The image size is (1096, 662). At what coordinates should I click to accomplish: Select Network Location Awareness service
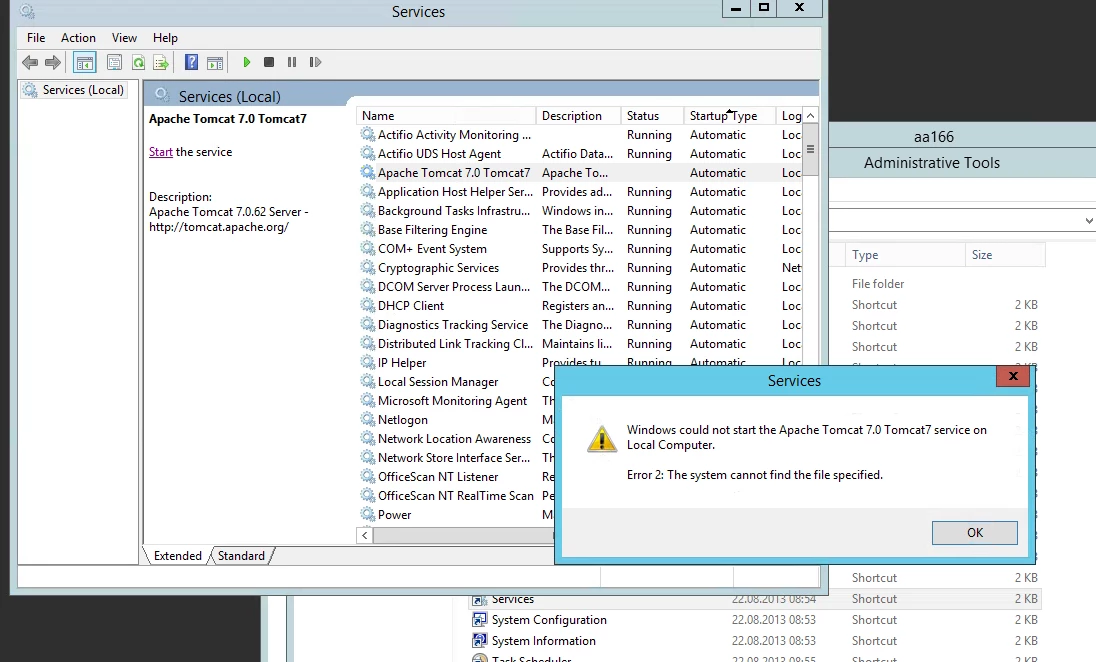[x=456, y=438]
